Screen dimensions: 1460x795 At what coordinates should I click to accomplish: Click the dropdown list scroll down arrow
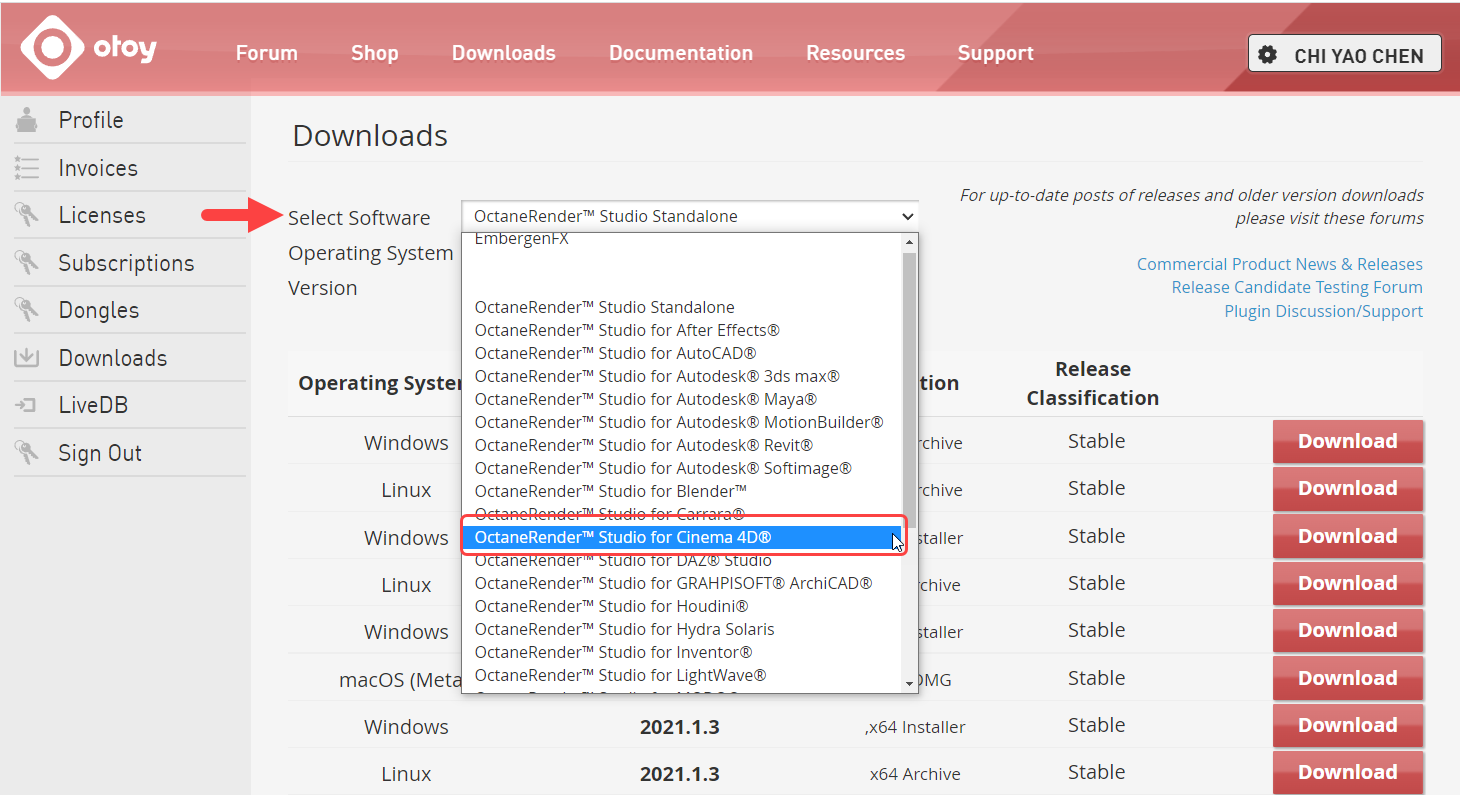coord(909,683)
